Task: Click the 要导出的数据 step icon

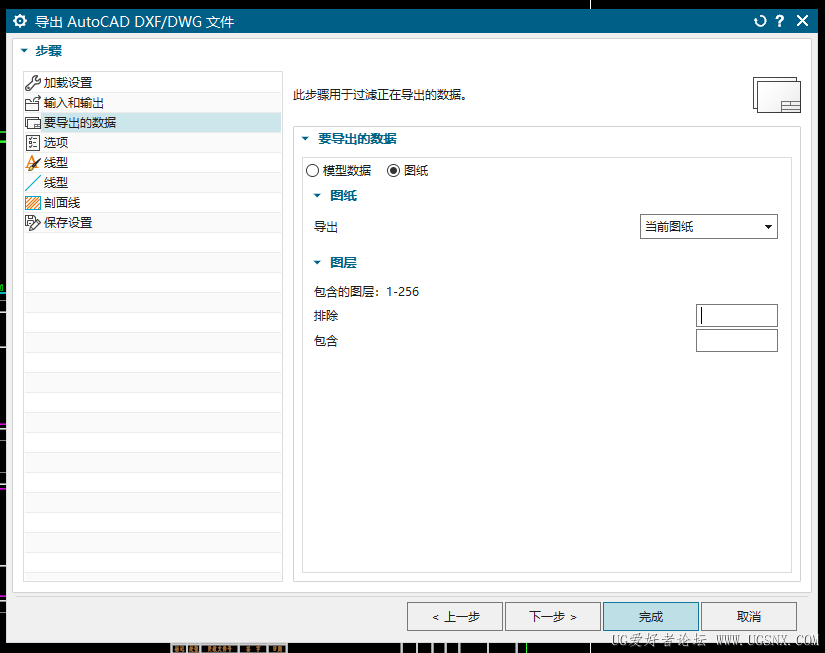Action: (x=33, y=123)
